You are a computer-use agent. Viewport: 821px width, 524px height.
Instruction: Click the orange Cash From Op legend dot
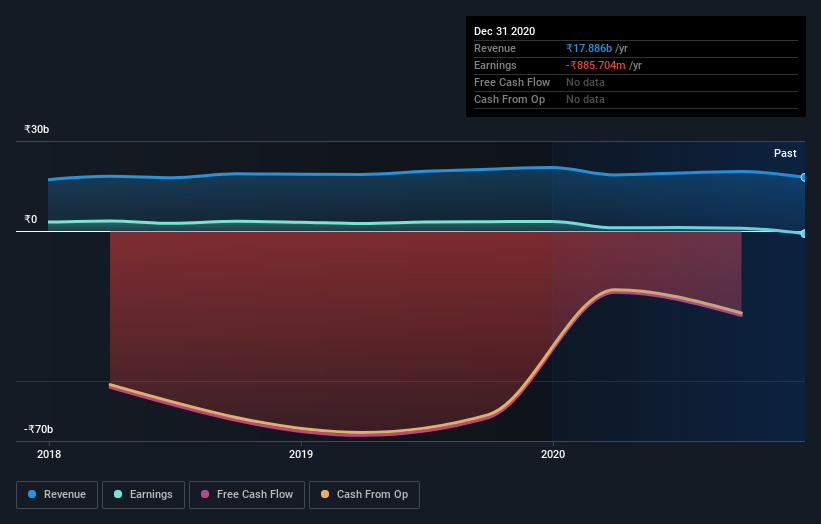point(325,494)
